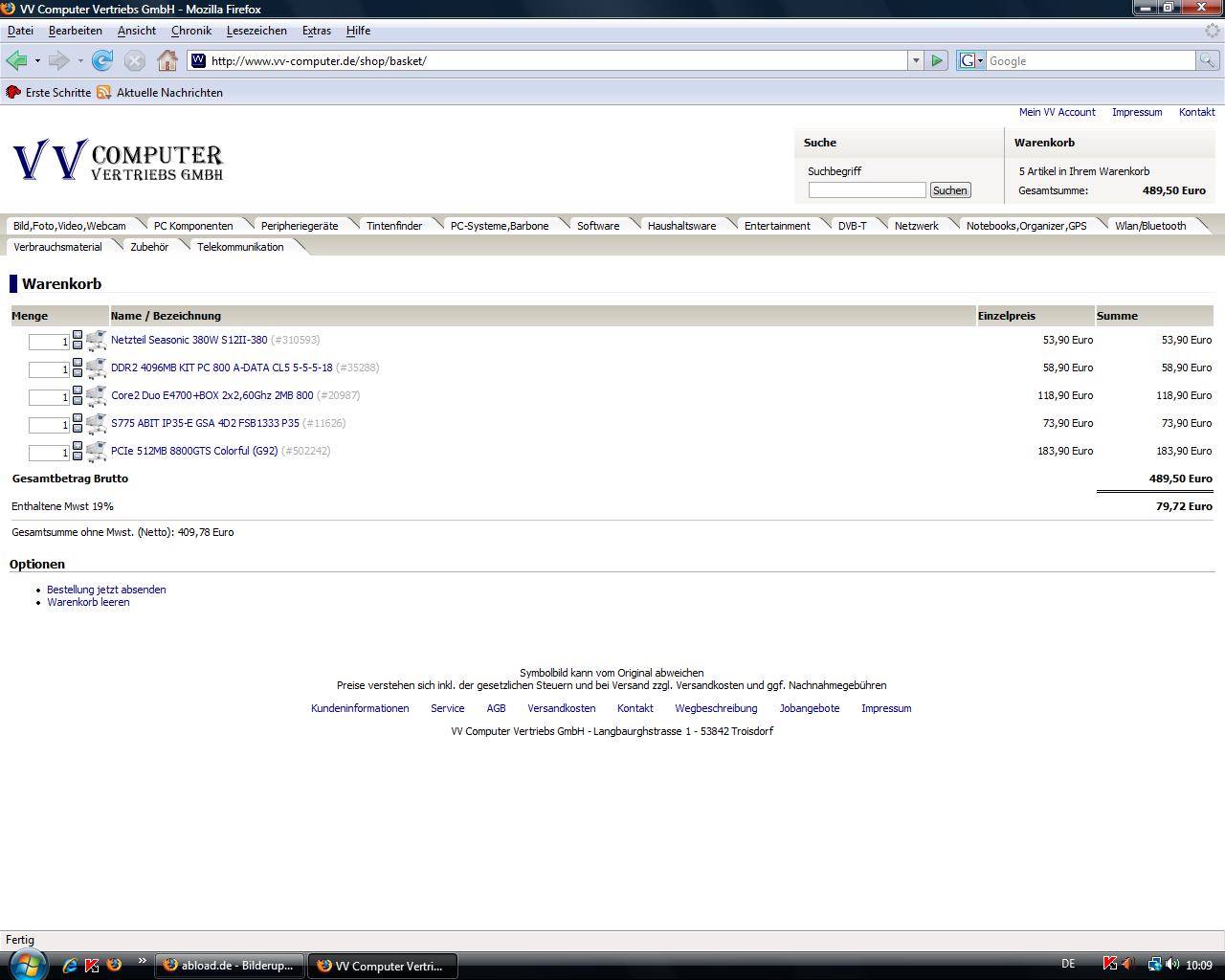This screenshot has height=980, width=1225.
Task: Open the Extras menu
Action: click(x=317, y=31)
